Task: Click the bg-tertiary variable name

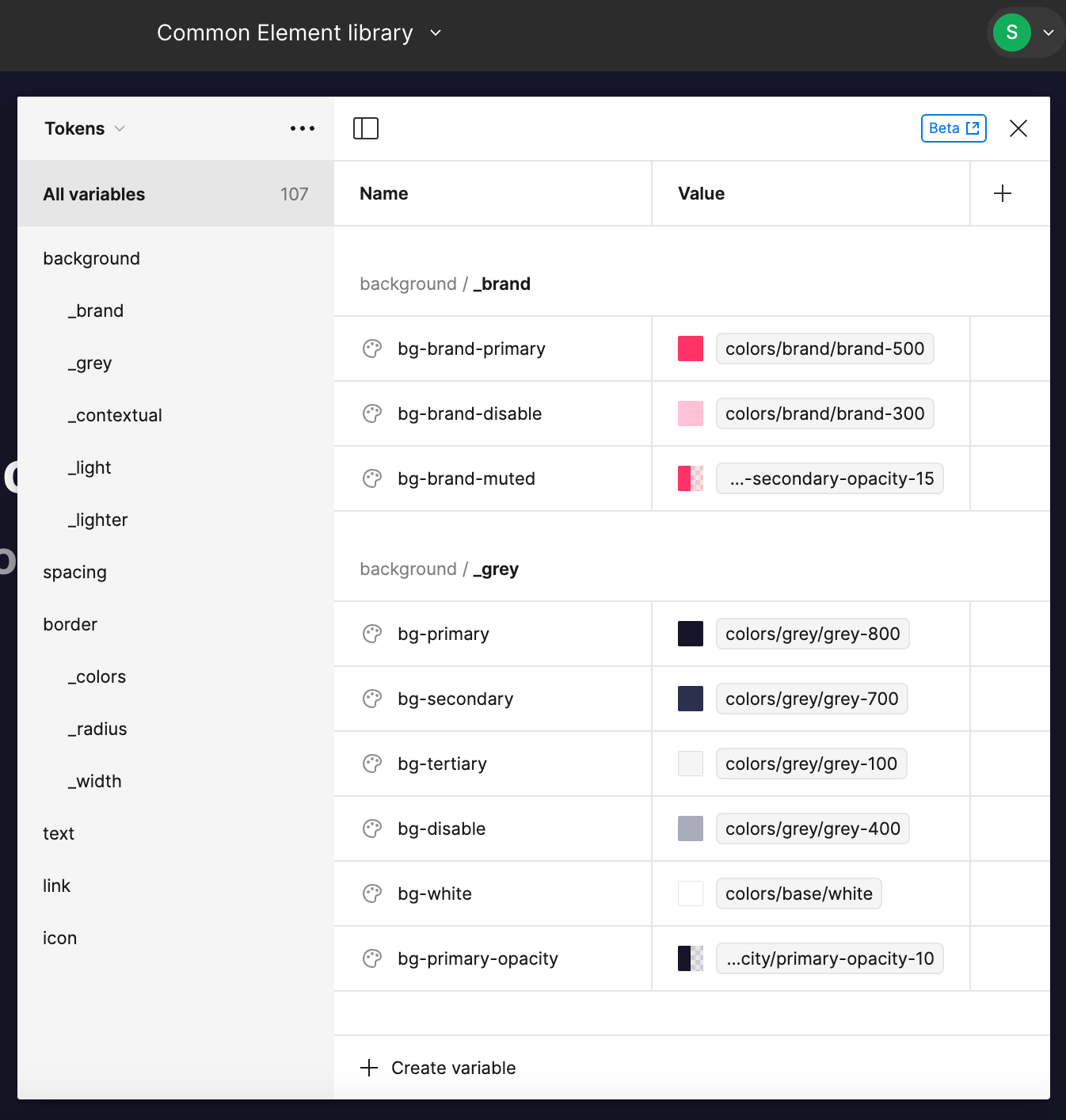Action: point(442,764)
